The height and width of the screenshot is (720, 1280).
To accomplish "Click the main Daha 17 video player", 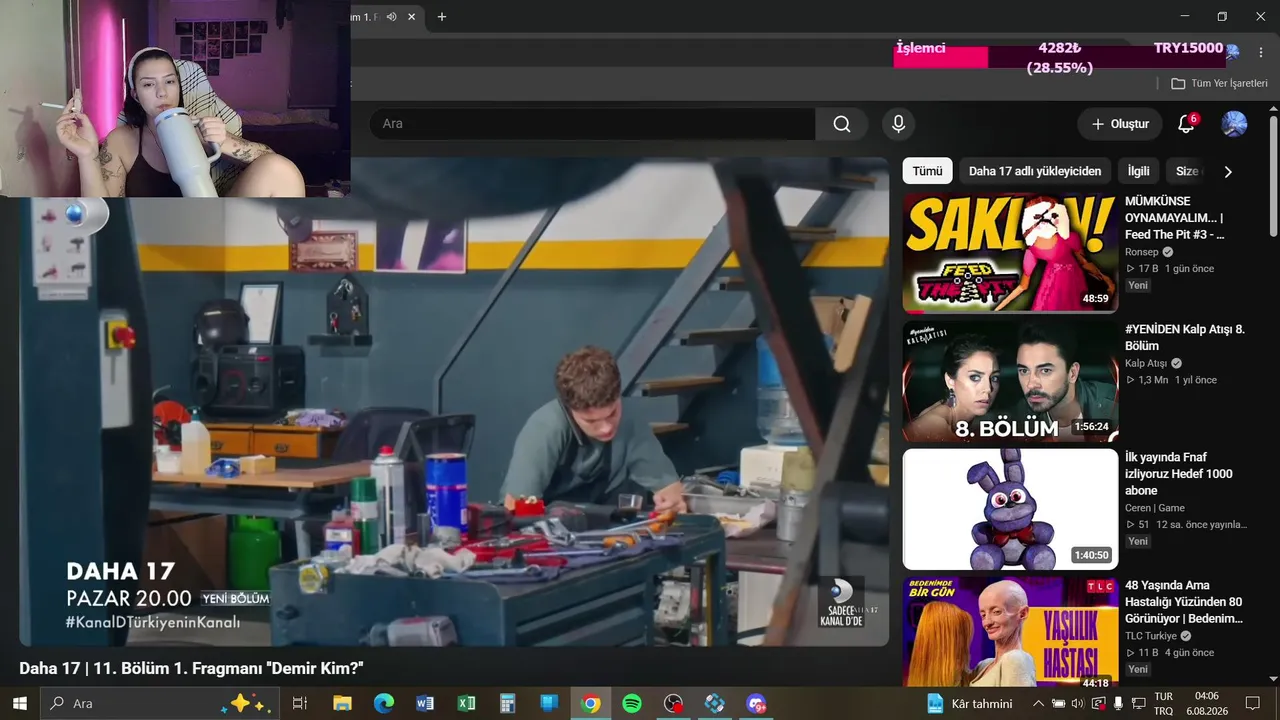I will pyautogui.click(x=454, y=402).
